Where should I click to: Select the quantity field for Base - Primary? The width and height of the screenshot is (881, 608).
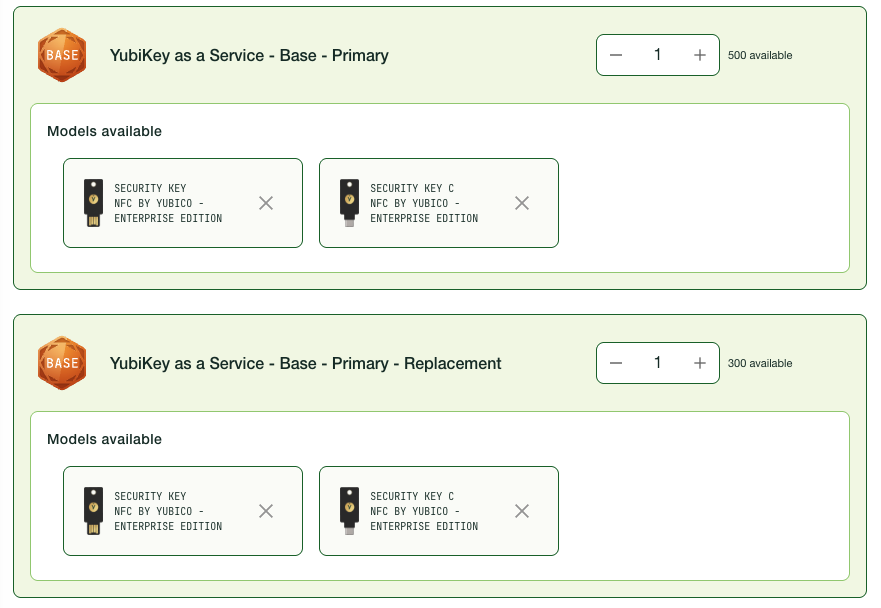tap(658, 55)
